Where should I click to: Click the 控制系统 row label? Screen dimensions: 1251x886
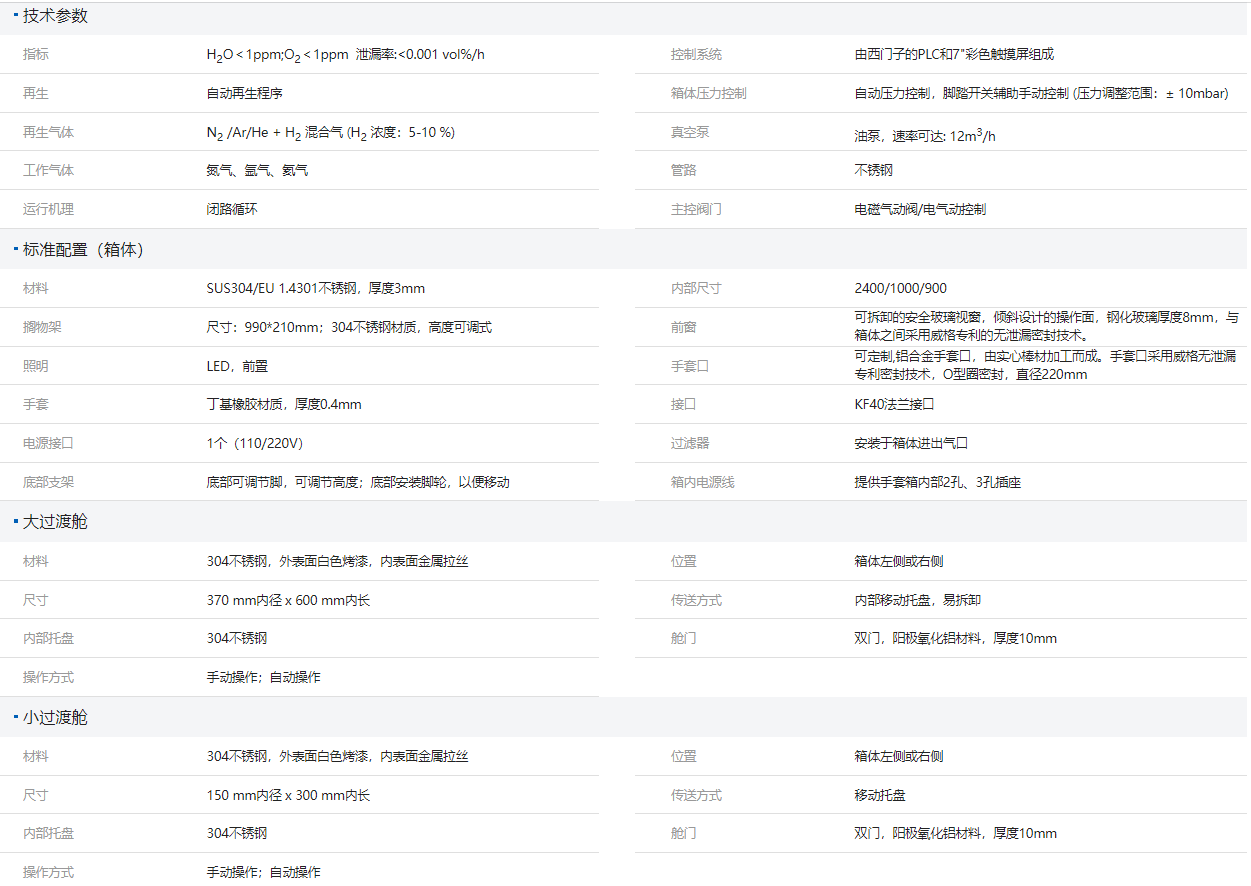pos(696,55)
